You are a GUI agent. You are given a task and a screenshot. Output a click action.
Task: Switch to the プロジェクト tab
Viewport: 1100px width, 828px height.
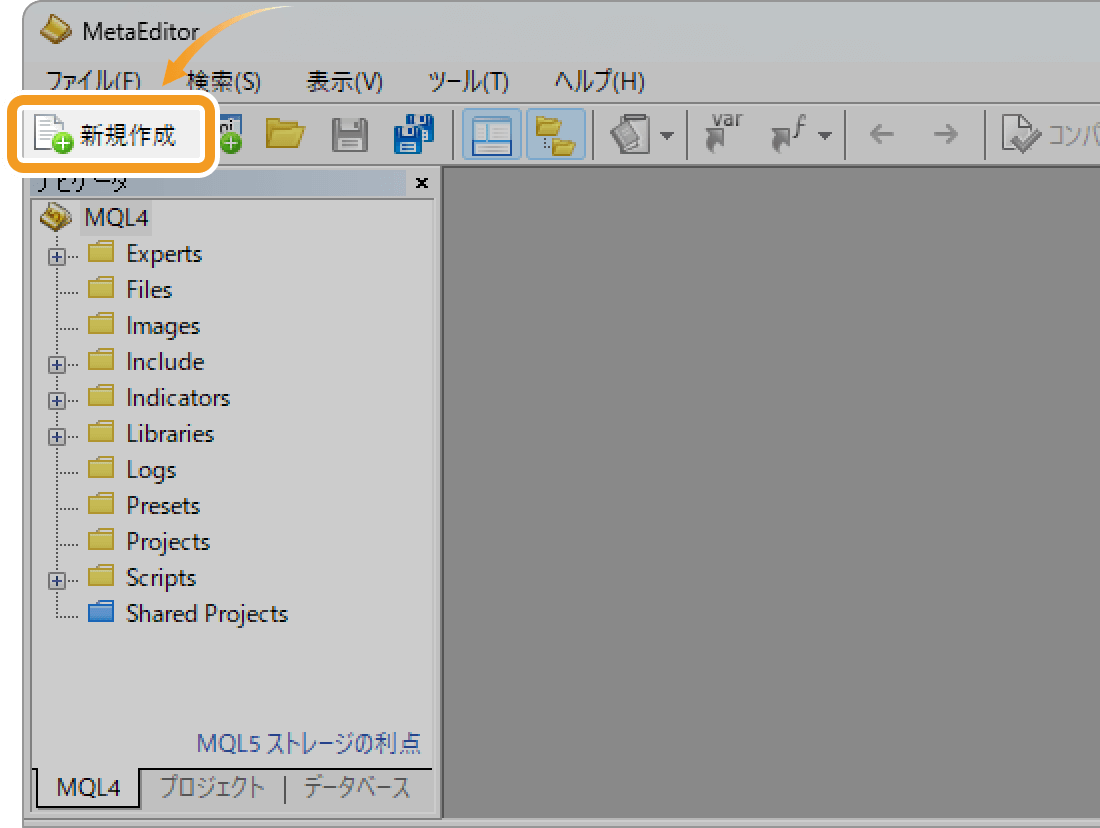(x=213, y=787)
